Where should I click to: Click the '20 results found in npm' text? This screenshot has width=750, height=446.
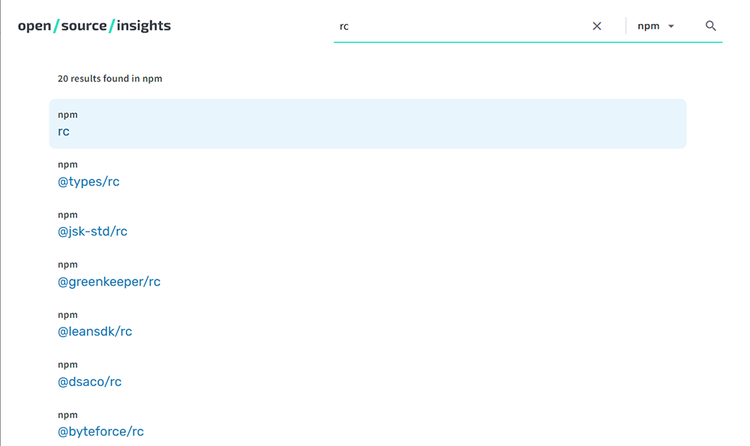(x=110, y=78)
